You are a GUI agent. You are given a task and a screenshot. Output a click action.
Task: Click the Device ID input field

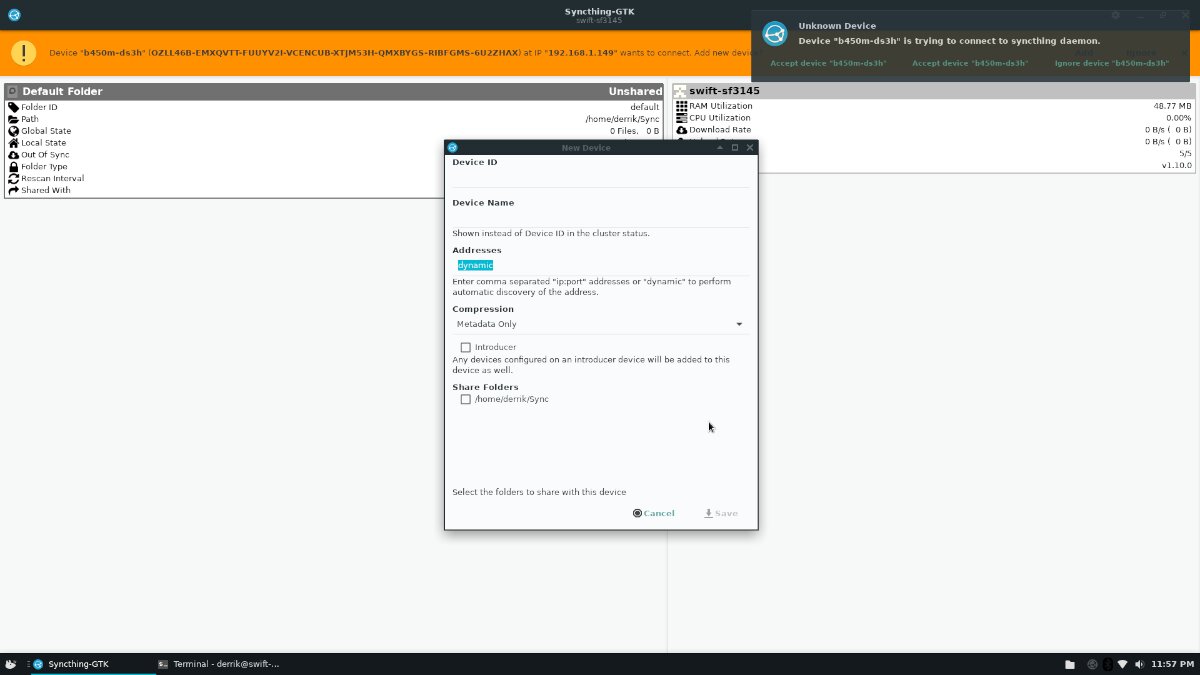600,177
